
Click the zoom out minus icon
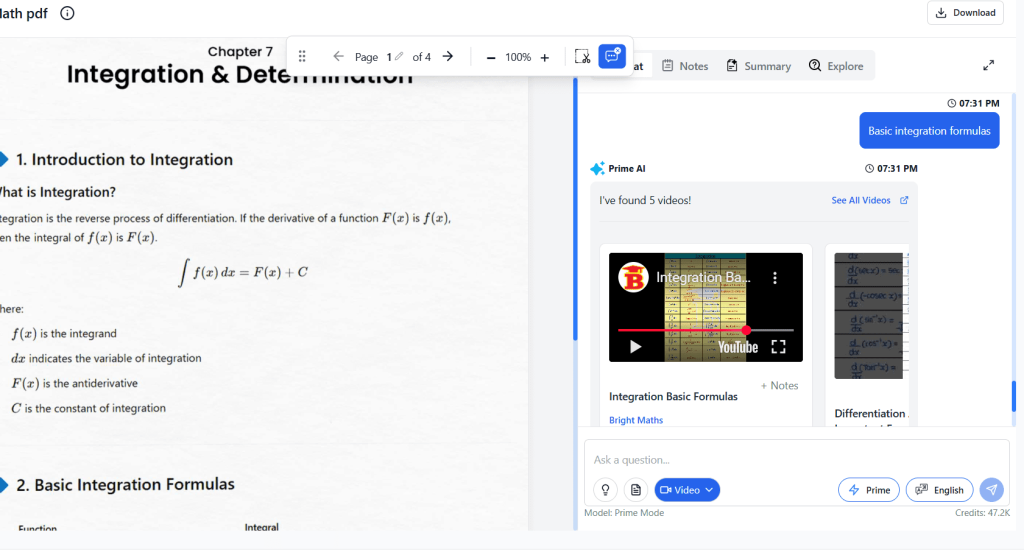pos(491,57)
